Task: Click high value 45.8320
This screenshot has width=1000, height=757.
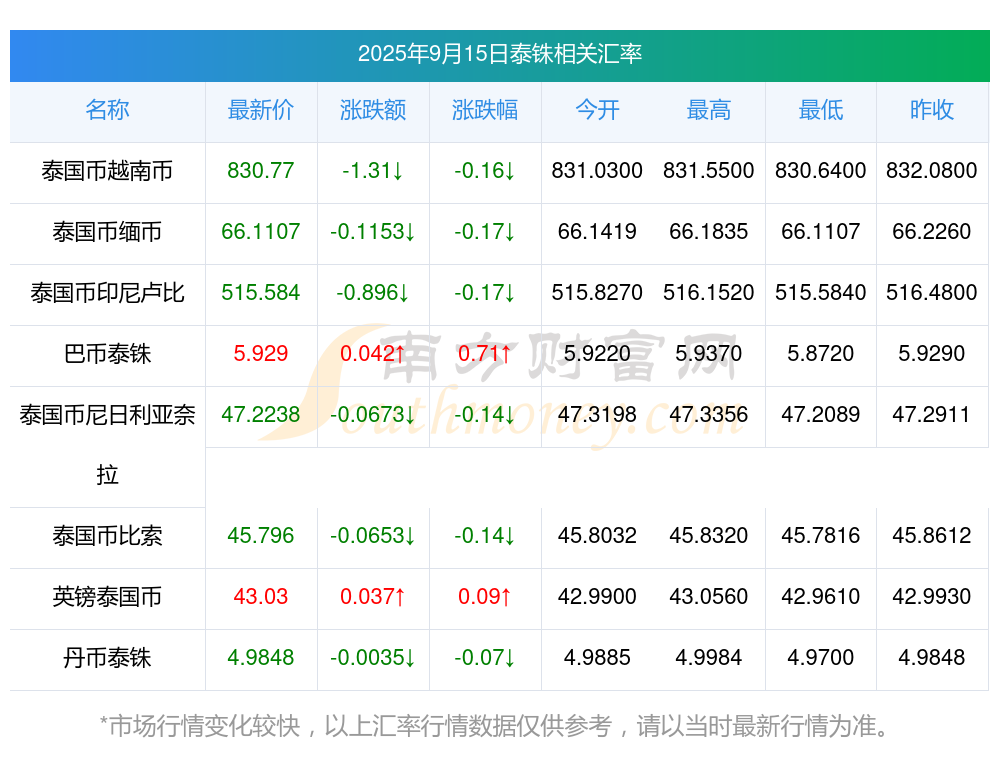Action: 709,536
